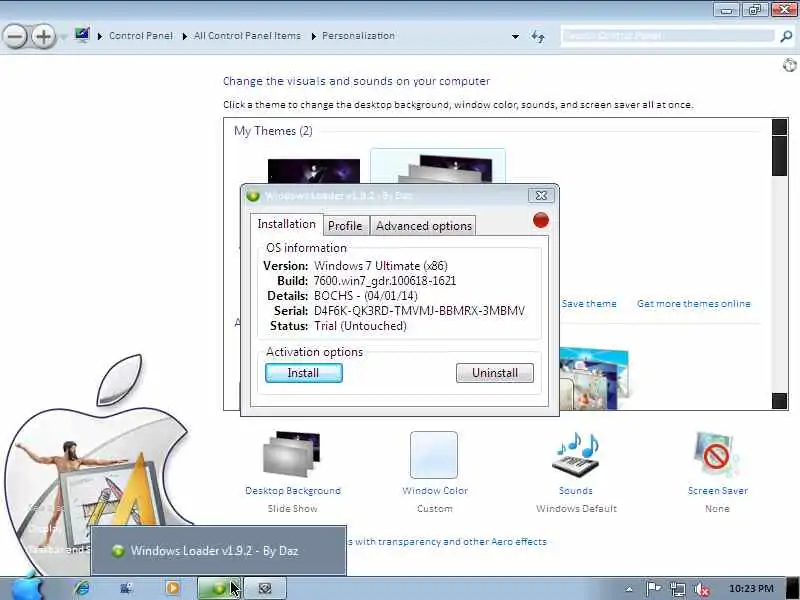Open the Control Panel breadcrumb
Screen dimensions: 800x600
coord(141,36)
